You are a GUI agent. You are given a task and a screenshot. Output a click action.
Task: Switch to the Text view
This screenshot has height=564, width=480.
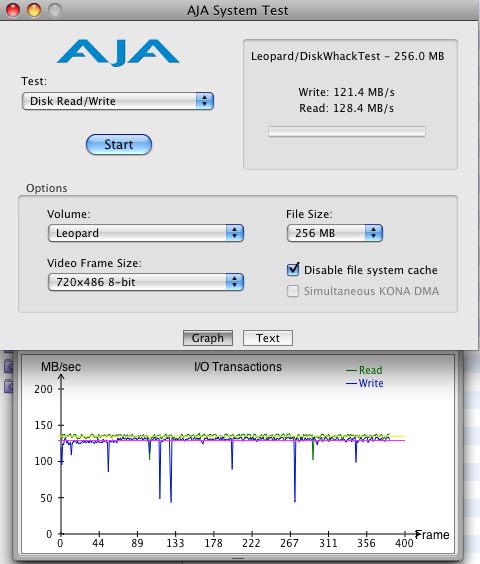point(268,338)
